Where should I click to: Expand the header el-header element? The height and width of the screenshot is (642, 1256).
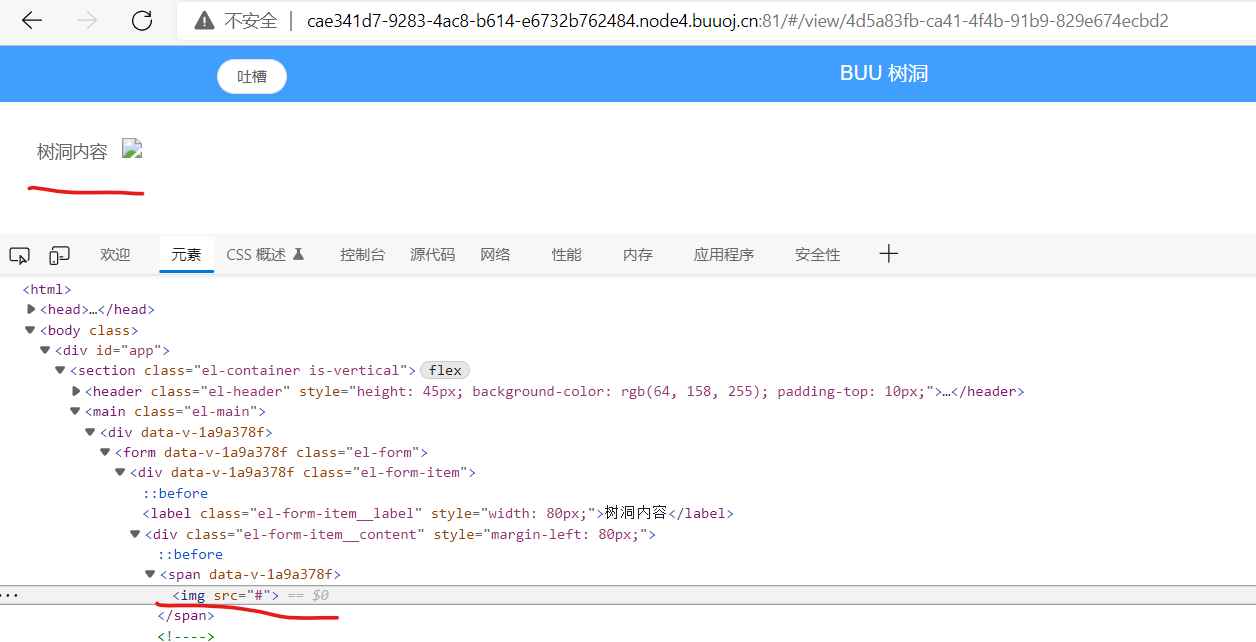[76, 391]
